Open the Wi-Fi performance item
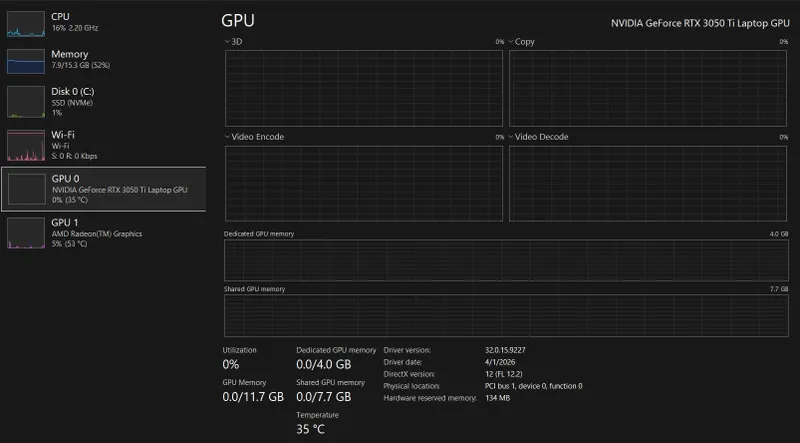 (104, 145)
